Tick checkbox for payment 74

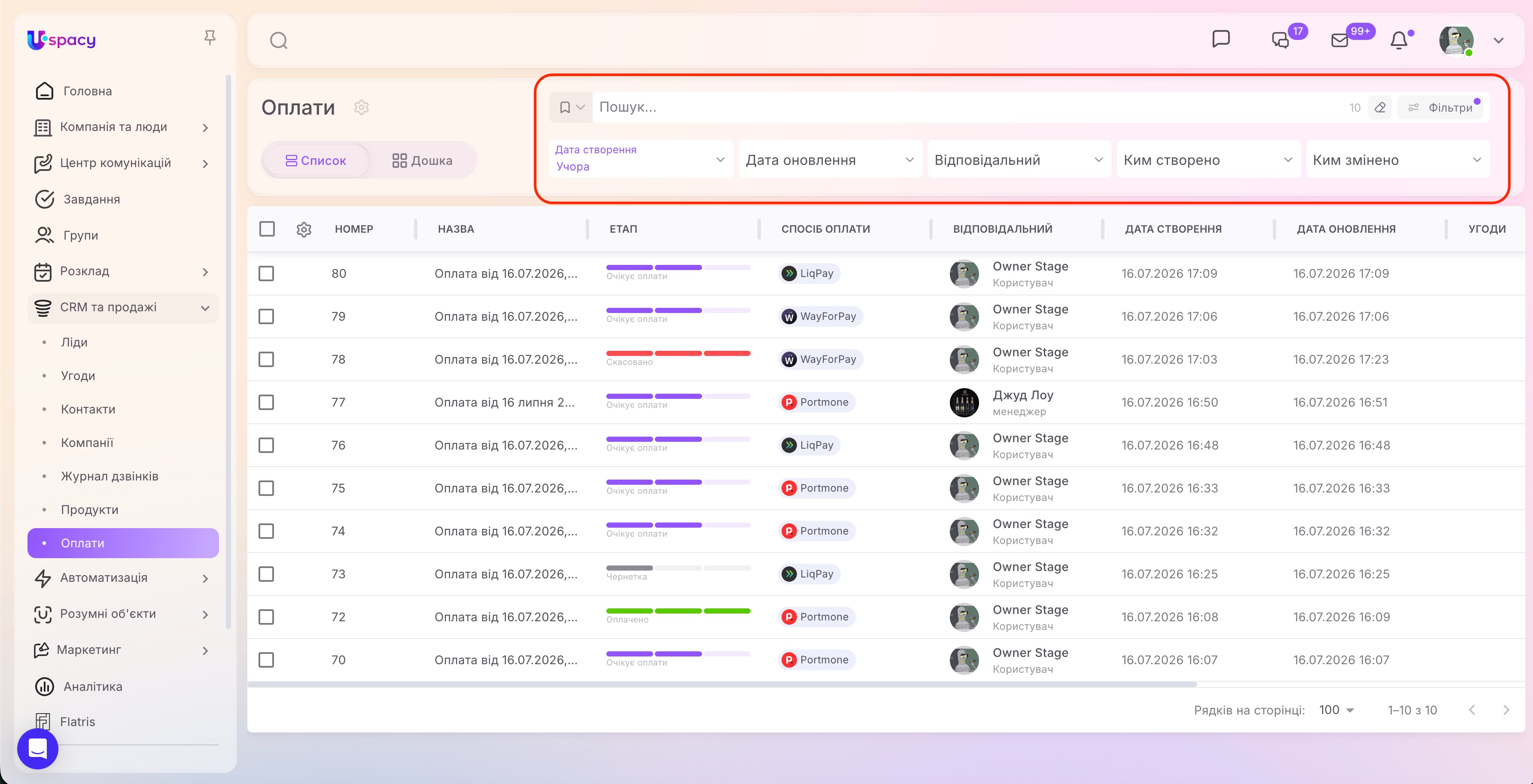point(266,531)
